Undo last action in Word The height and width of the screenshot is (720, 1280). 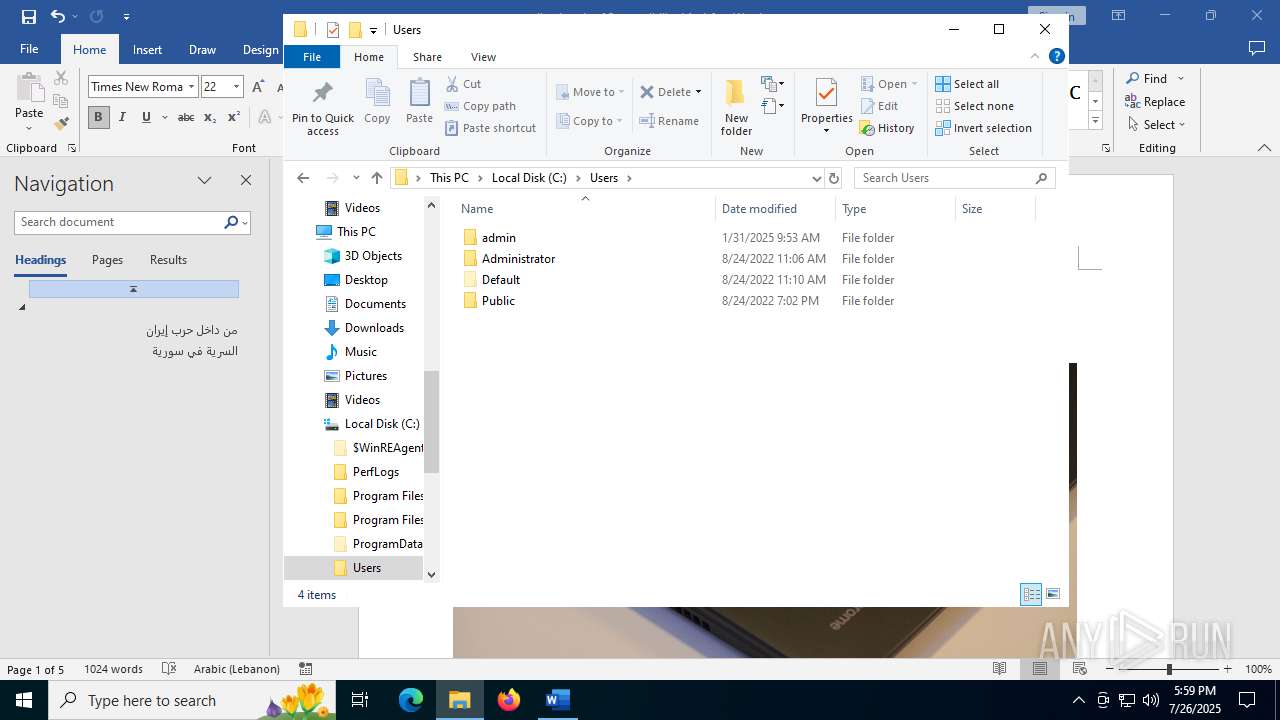(x=57, y=16)
